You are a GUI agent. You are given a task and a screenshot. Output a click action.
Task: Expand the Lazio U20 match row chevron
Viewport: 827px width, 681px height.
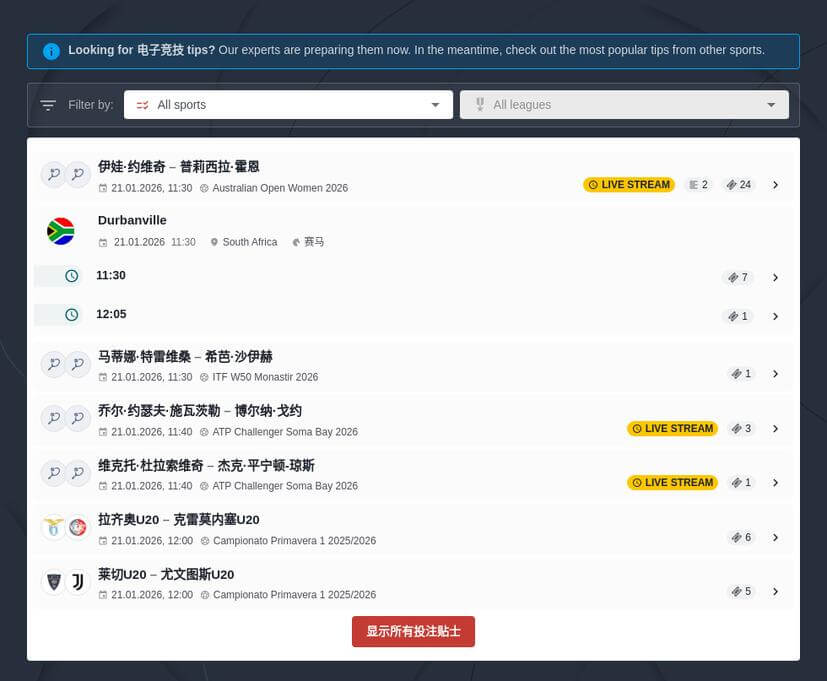click(776, 537)
